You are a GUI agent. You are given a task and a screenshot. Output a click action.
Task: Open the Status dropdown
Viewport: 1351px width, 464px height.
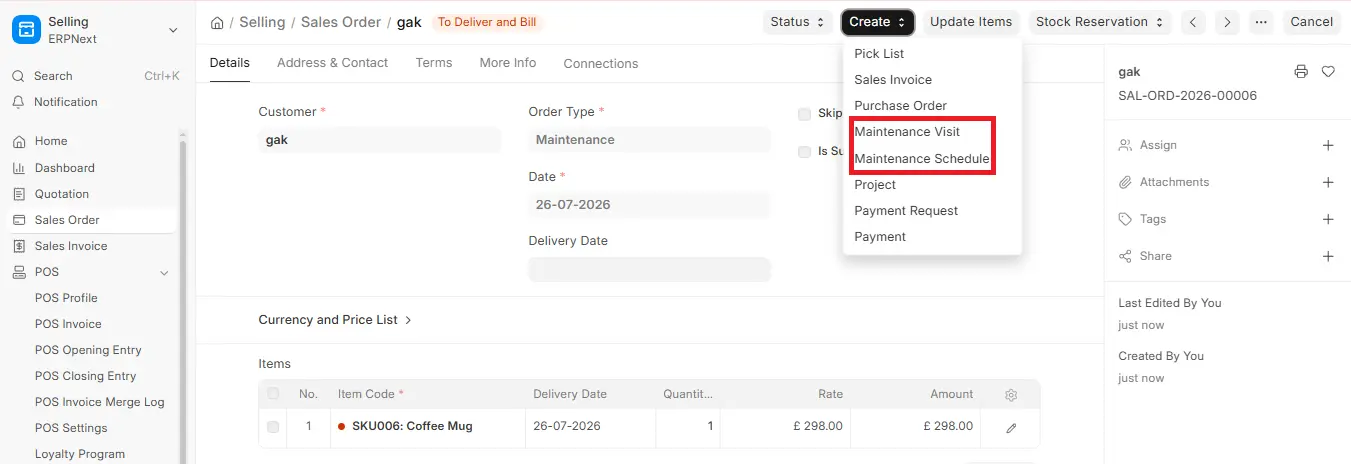(797, 22)
